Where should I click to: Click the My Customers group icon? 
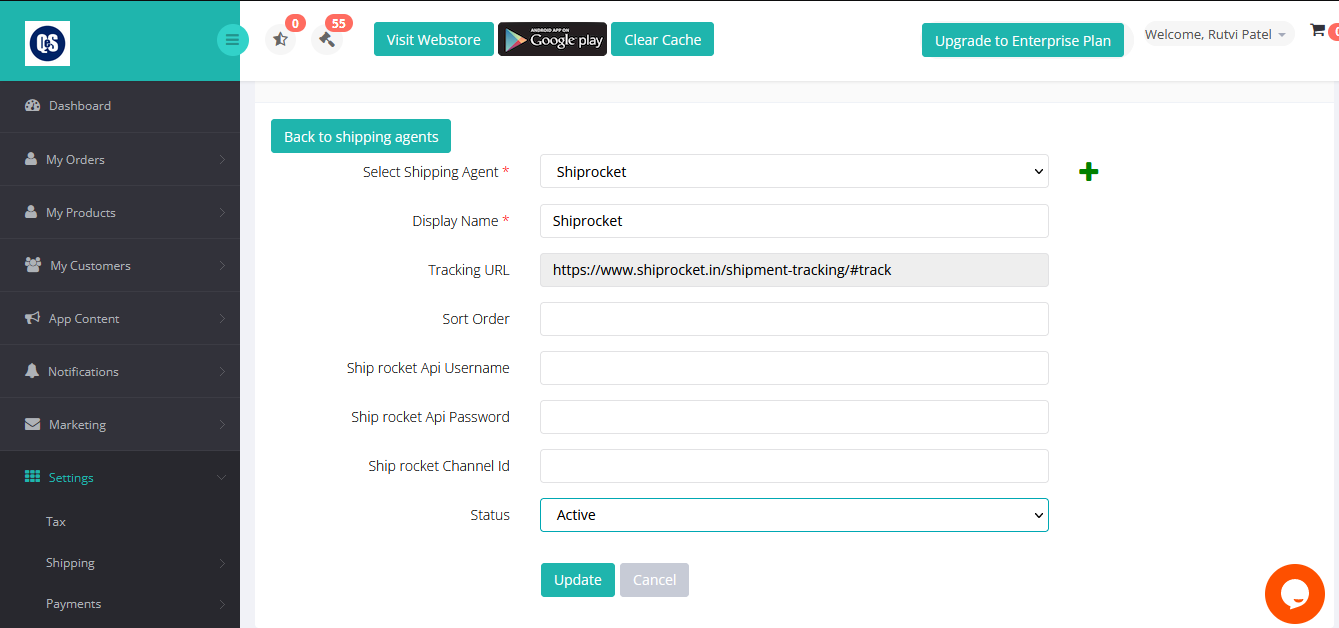point(32,265)
